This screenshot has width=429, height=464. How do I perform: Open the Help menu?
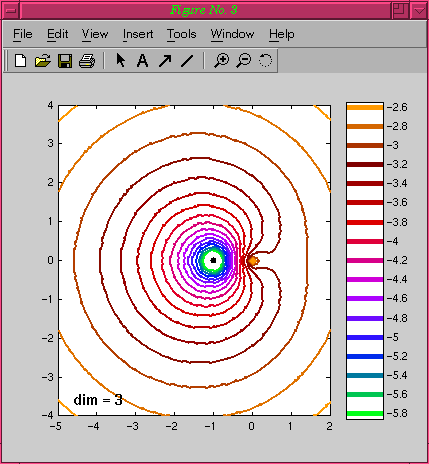282,34
